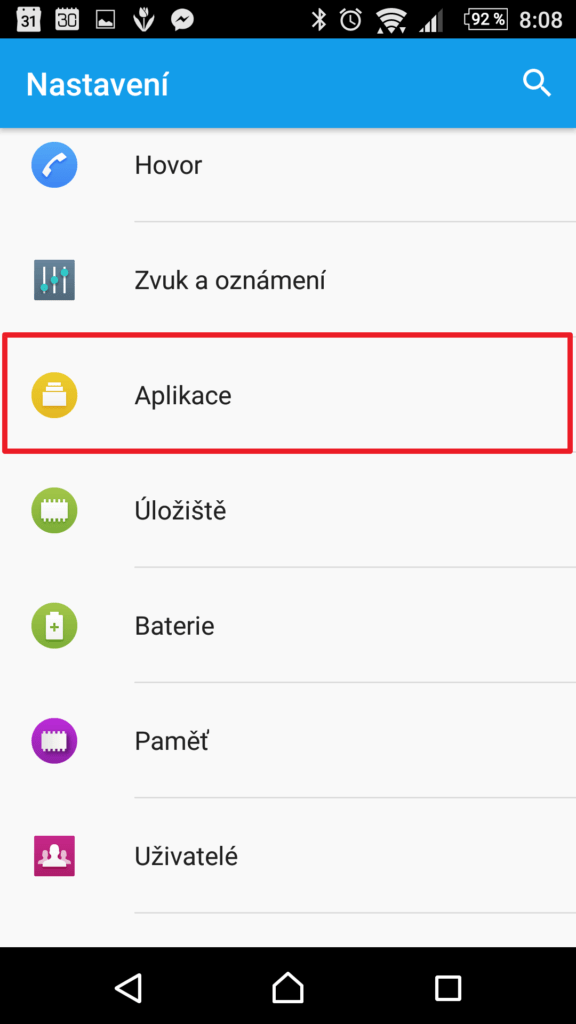The height and width of the screenshot is (1024, 576).
Task: Tap the Android home navigation button
Action: pos(288,987)
